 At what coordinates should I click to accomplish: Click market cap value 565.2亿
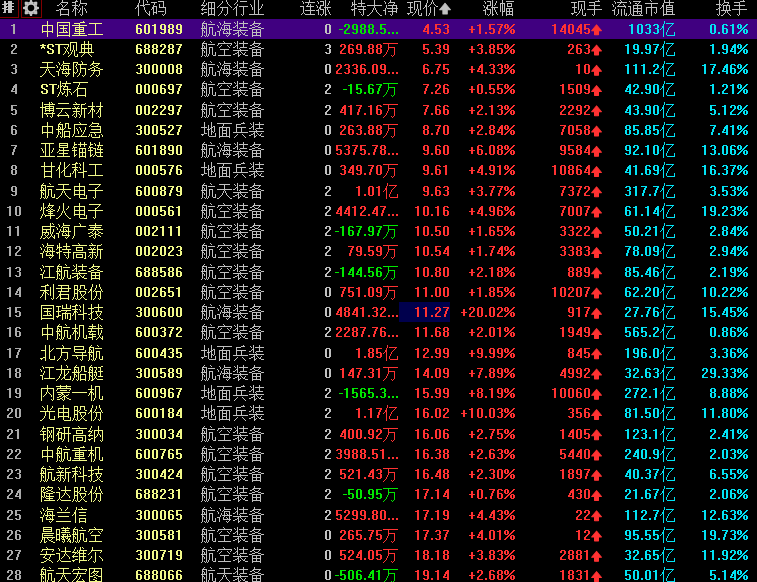pyautogui.click(x=649, y=333)
